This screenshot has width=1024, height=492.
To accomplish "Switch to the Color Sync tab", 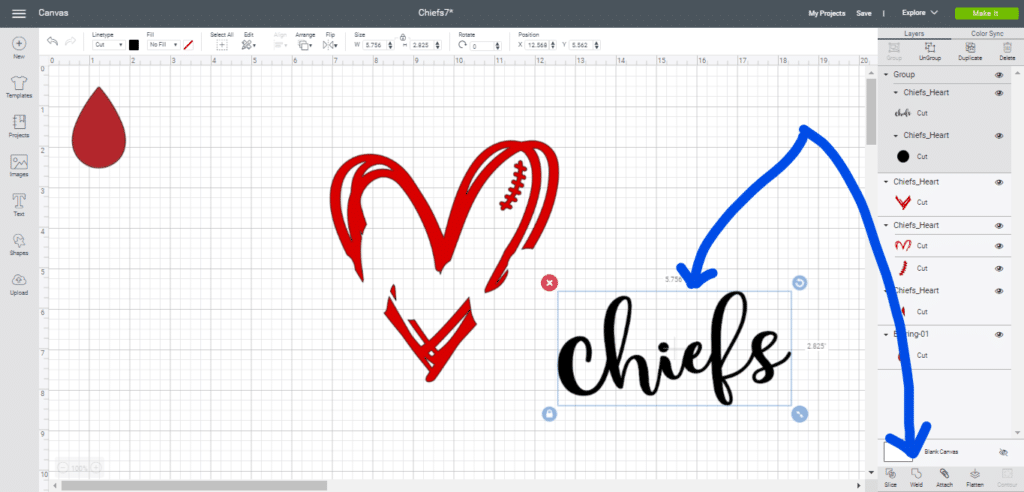I will point(986,33).
